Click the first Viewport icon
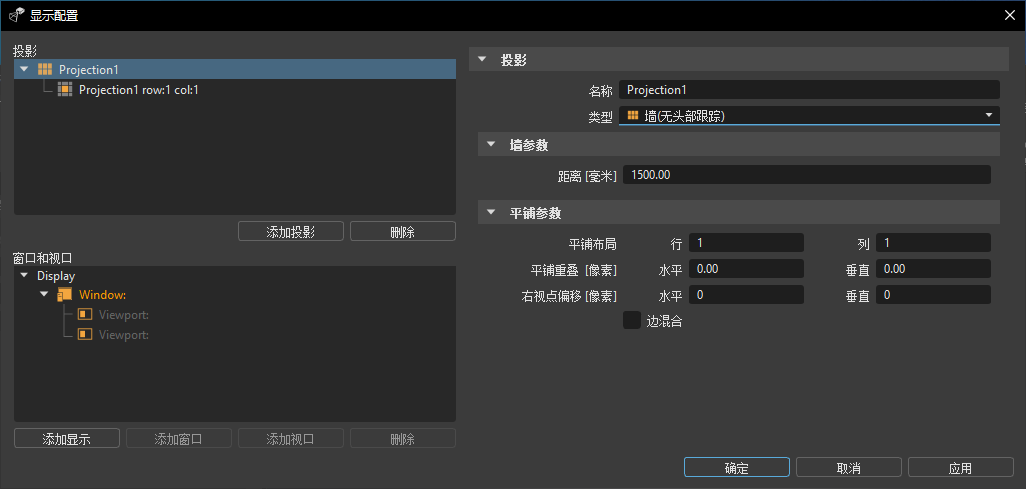The image size is (1026, 489). tap(85, 315)
